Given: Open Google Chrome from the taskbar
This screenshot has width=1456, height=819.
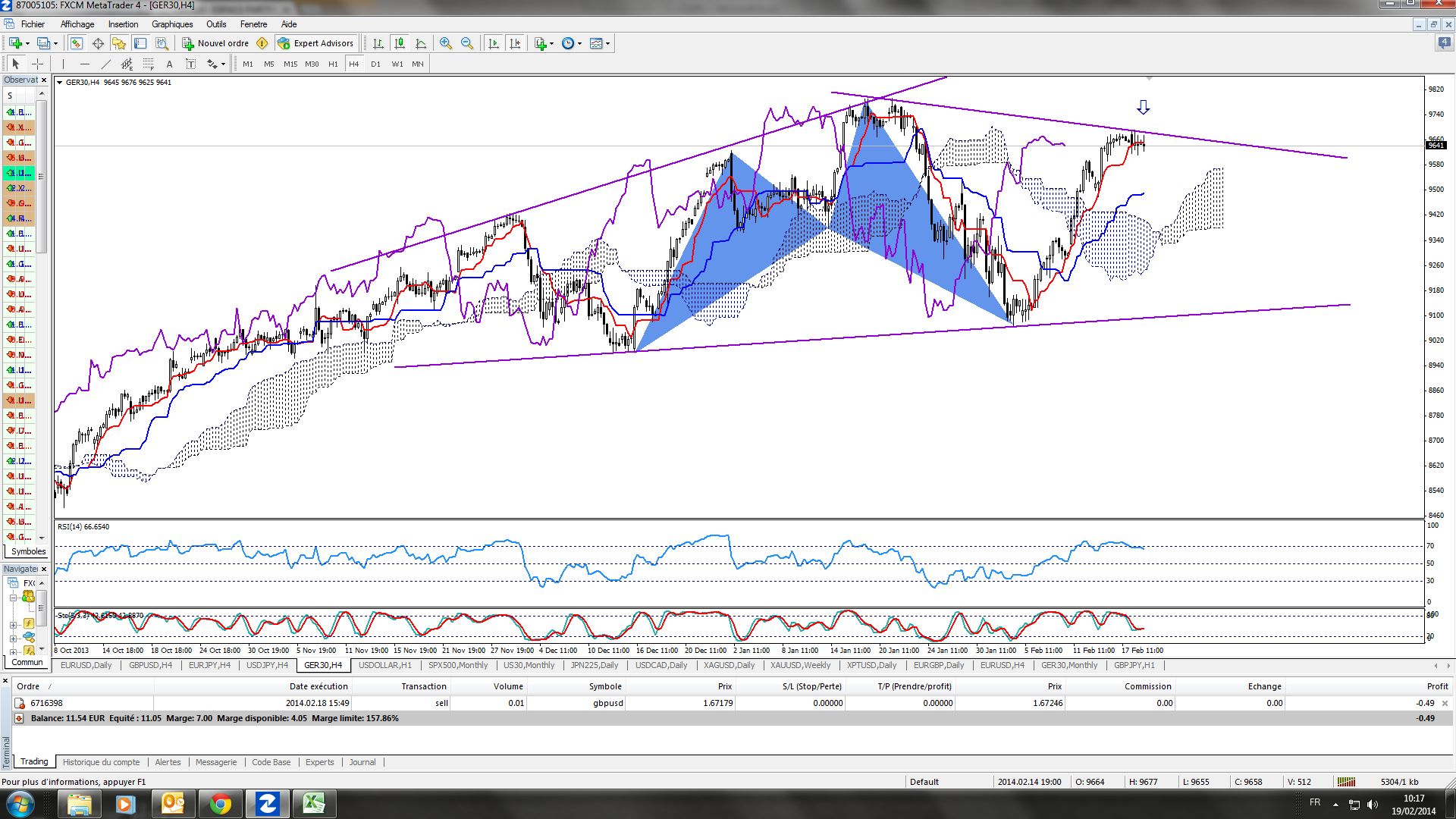Looking at the screenshot, I should coord(220,804).
